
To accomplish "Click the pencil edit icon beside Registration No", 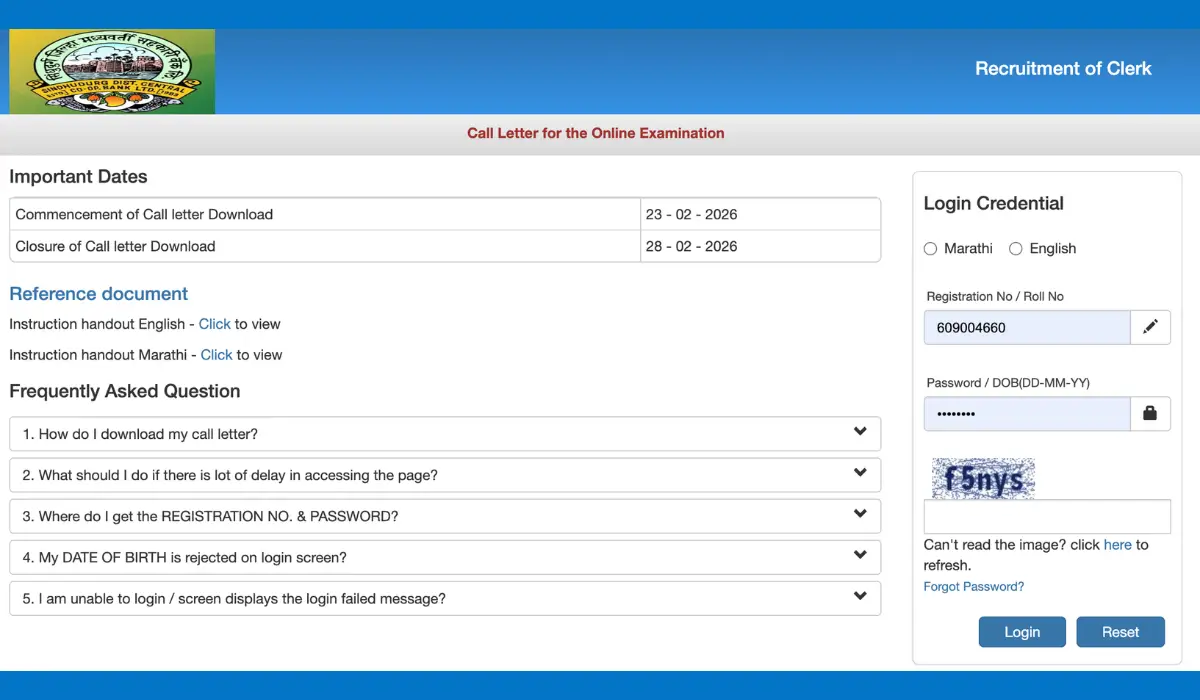I will click(x=1150, y=327).
